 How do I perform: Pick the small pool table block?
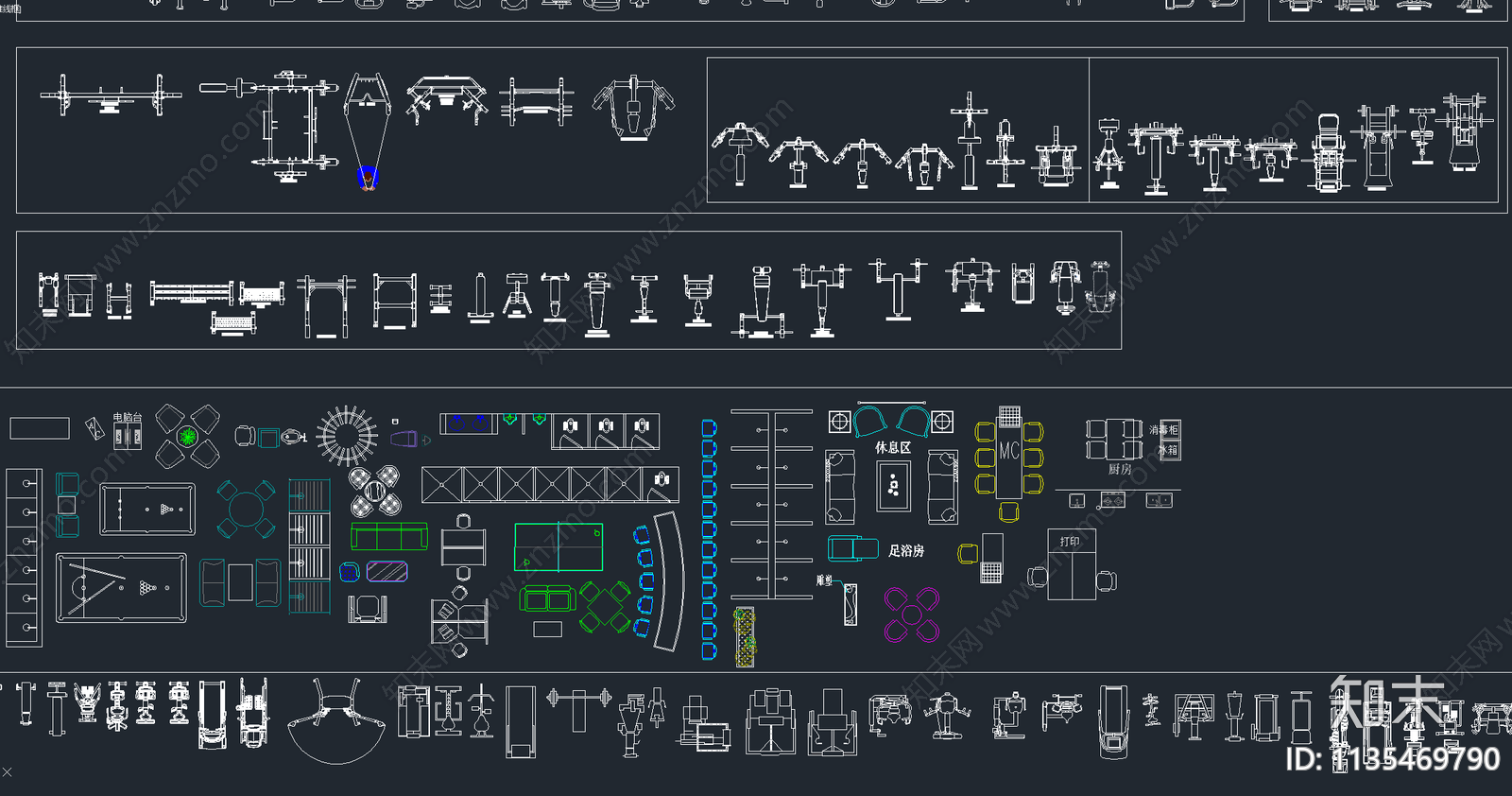coord(147,509)
